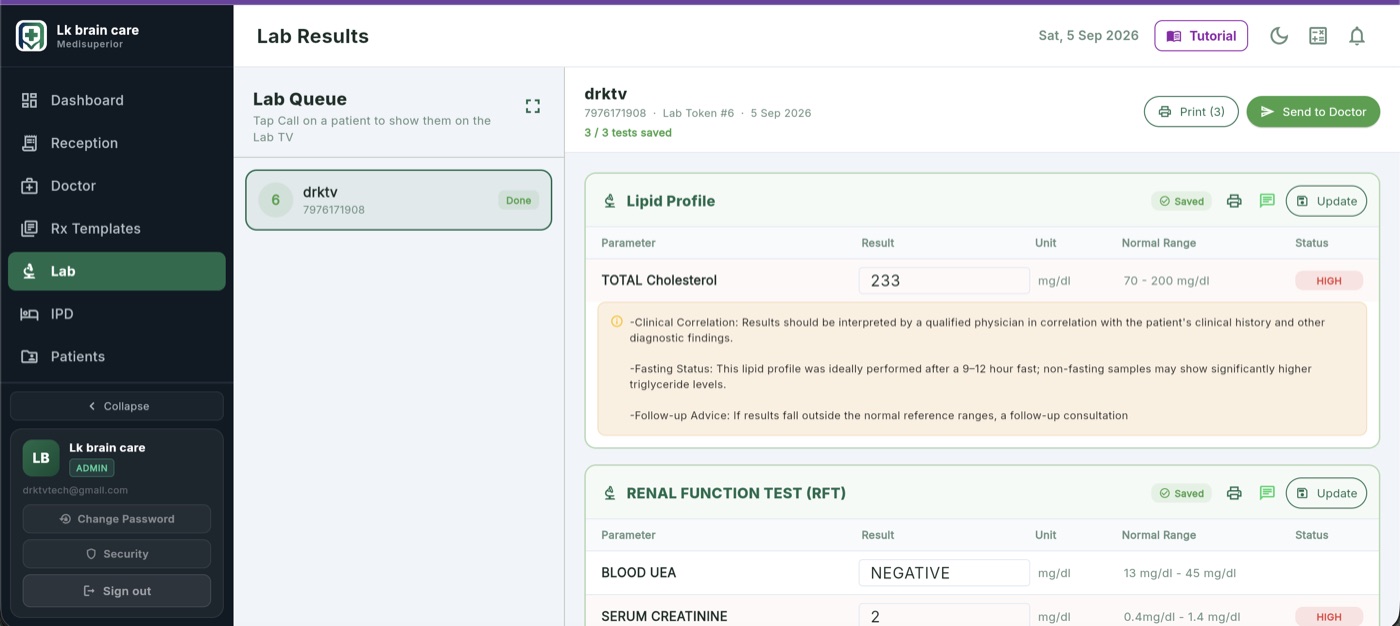The image size is (1400, 626).
Task: Click drktvtech@gmail.com email text
Action: click(x=76, y=490)
